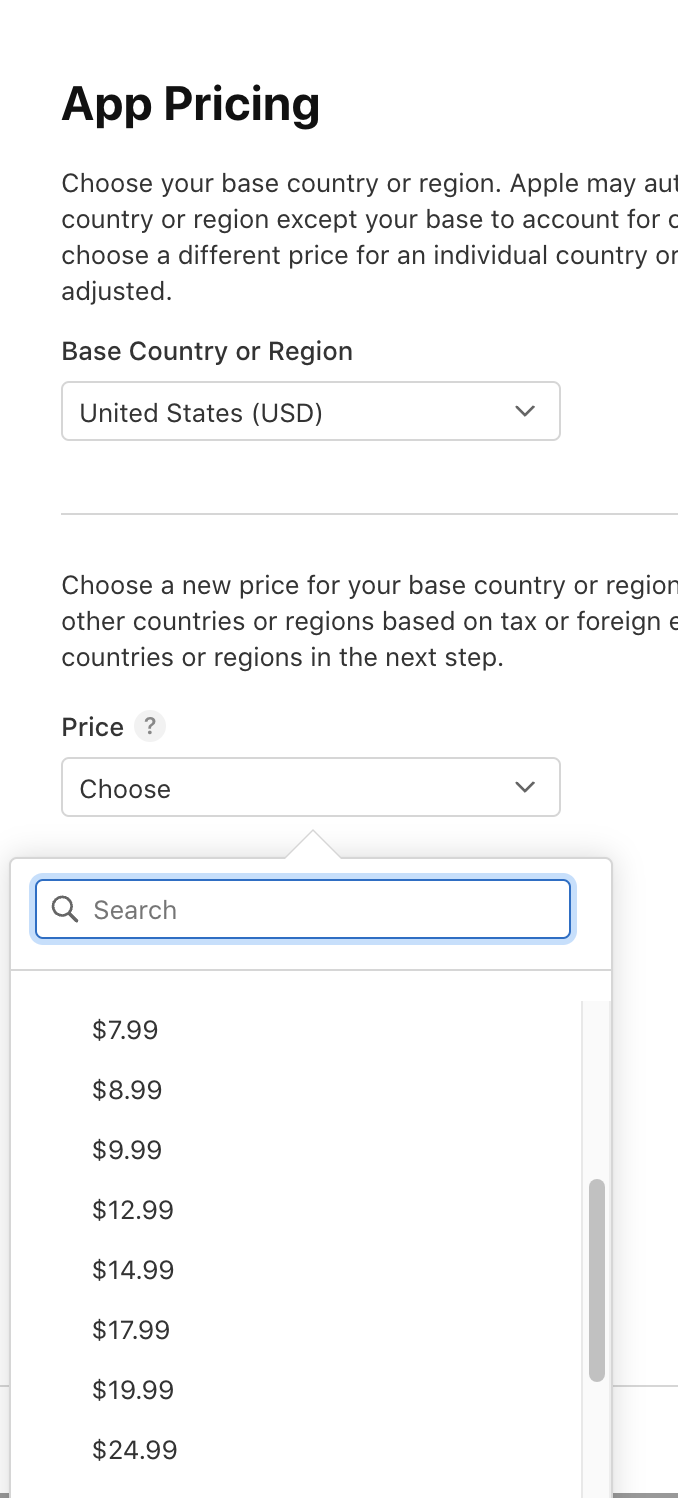Click the Price help question mark icon
This screenshot has width=678, height=1498.
150,726
